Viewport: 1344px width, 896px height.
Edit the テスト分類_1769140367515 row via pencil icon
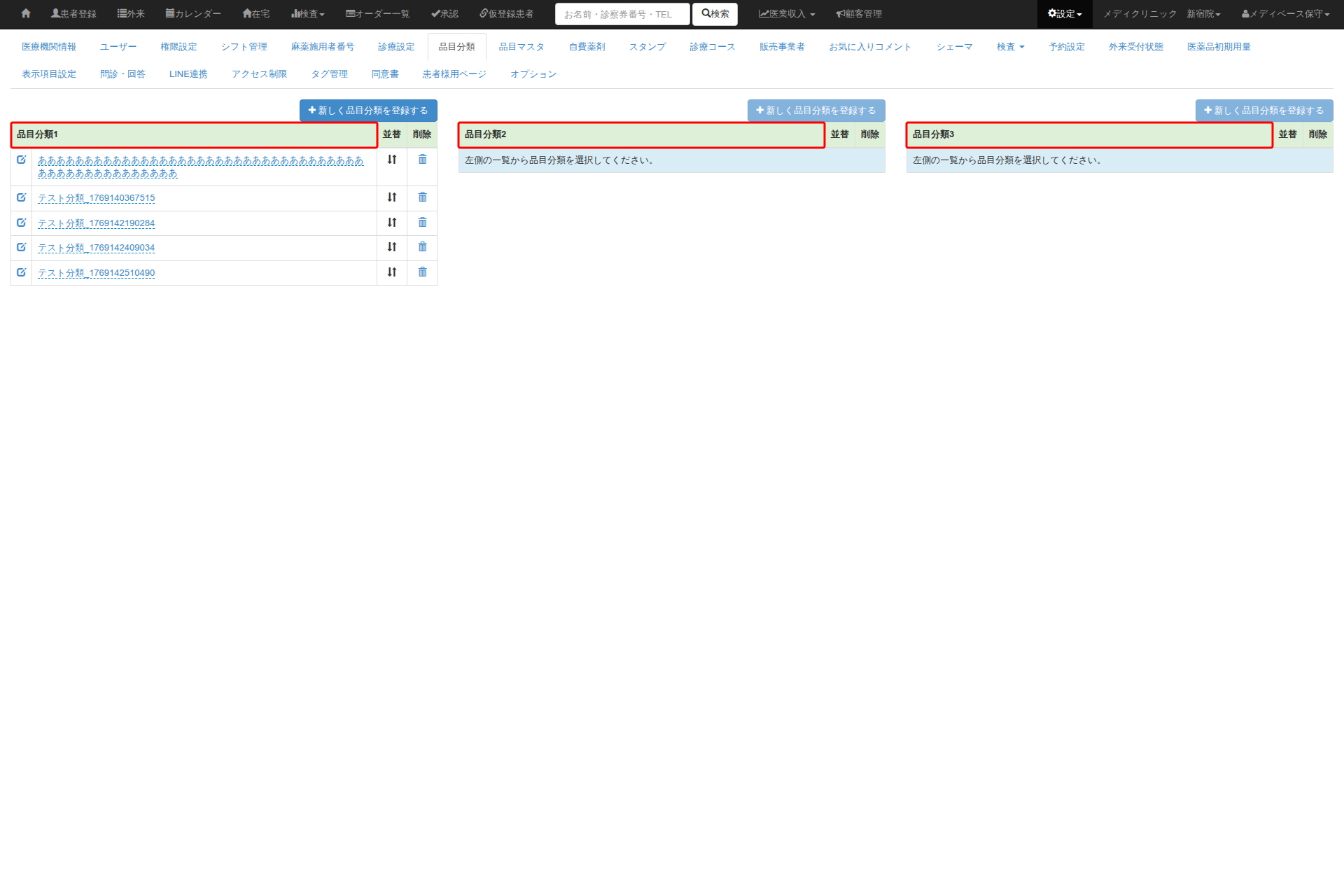tap(22, 197)
